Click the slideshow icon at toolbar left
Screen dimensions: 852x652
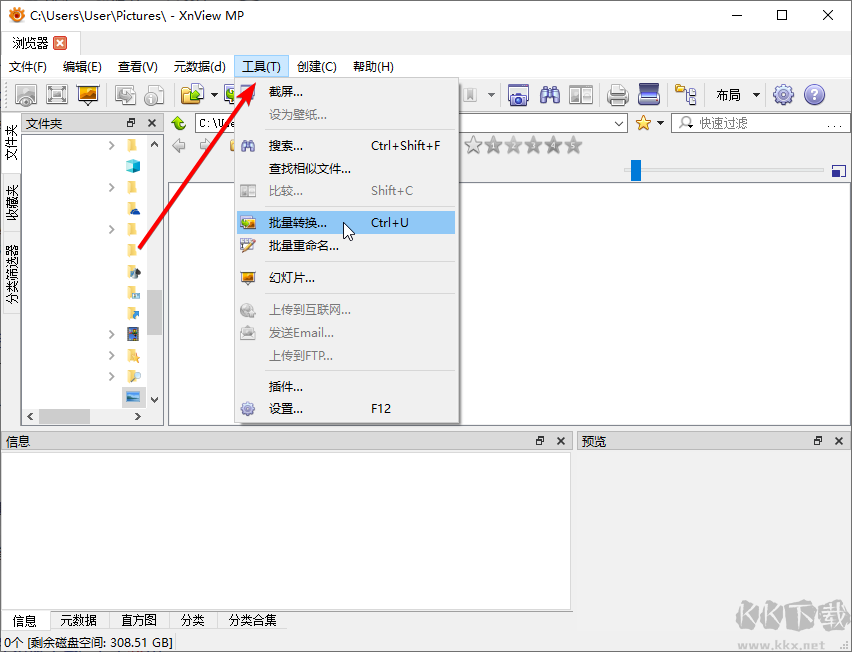[x=87, y=93]
